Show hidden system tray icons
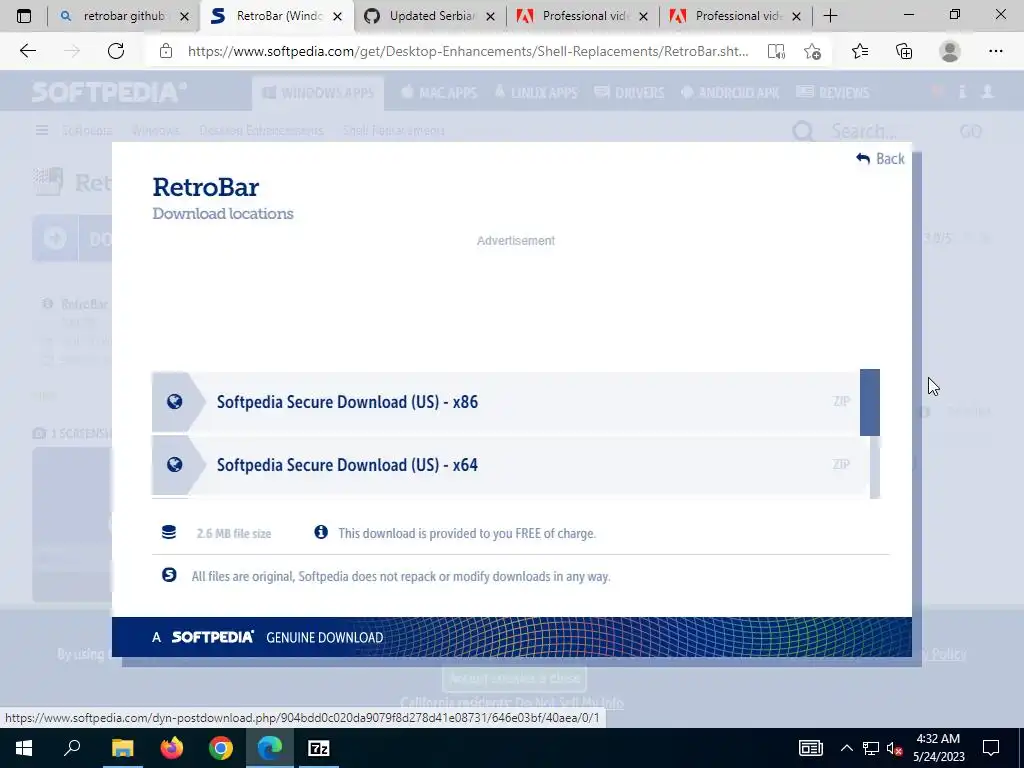The height and width of the screenshot is (768, 1024). [x=846, y=748]
